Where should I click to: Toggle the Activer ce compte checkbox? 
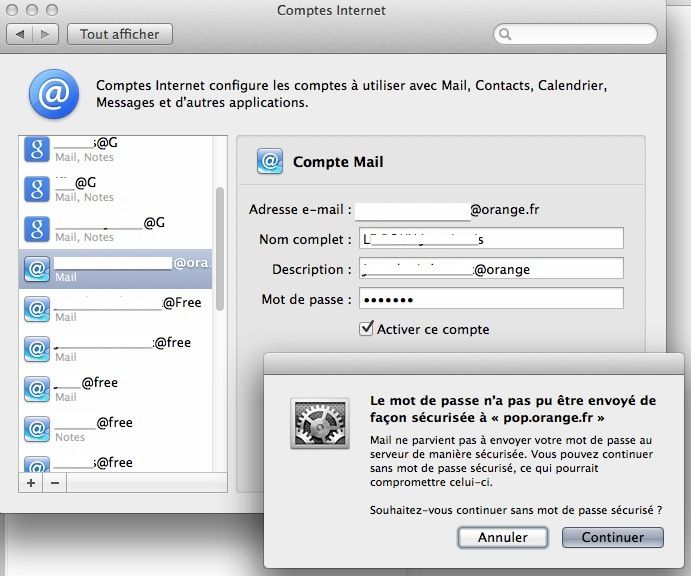point(366,329)
